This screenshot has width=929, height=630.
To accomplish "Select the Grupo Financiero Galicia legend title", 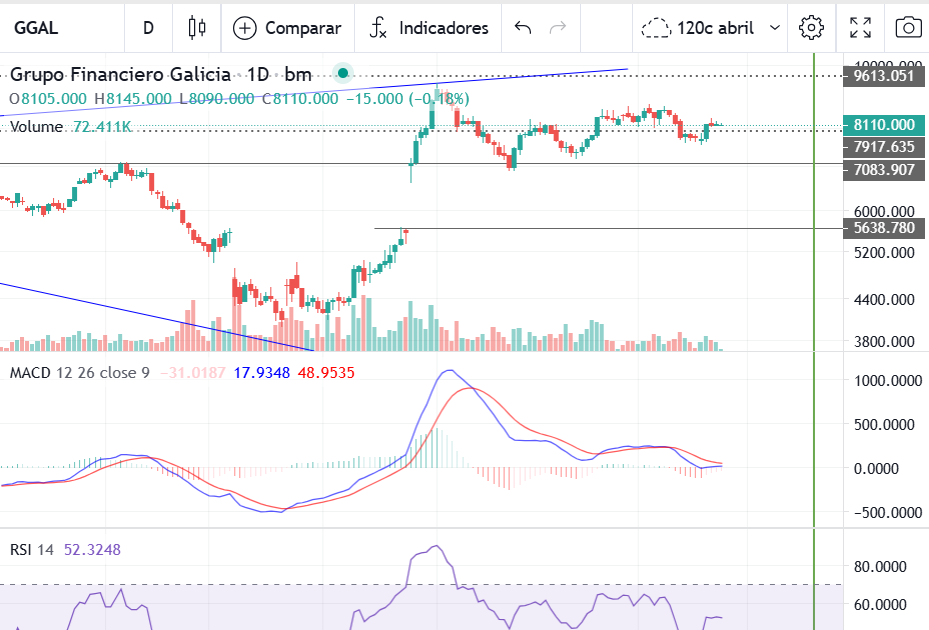I will click(x=120, y=74).
